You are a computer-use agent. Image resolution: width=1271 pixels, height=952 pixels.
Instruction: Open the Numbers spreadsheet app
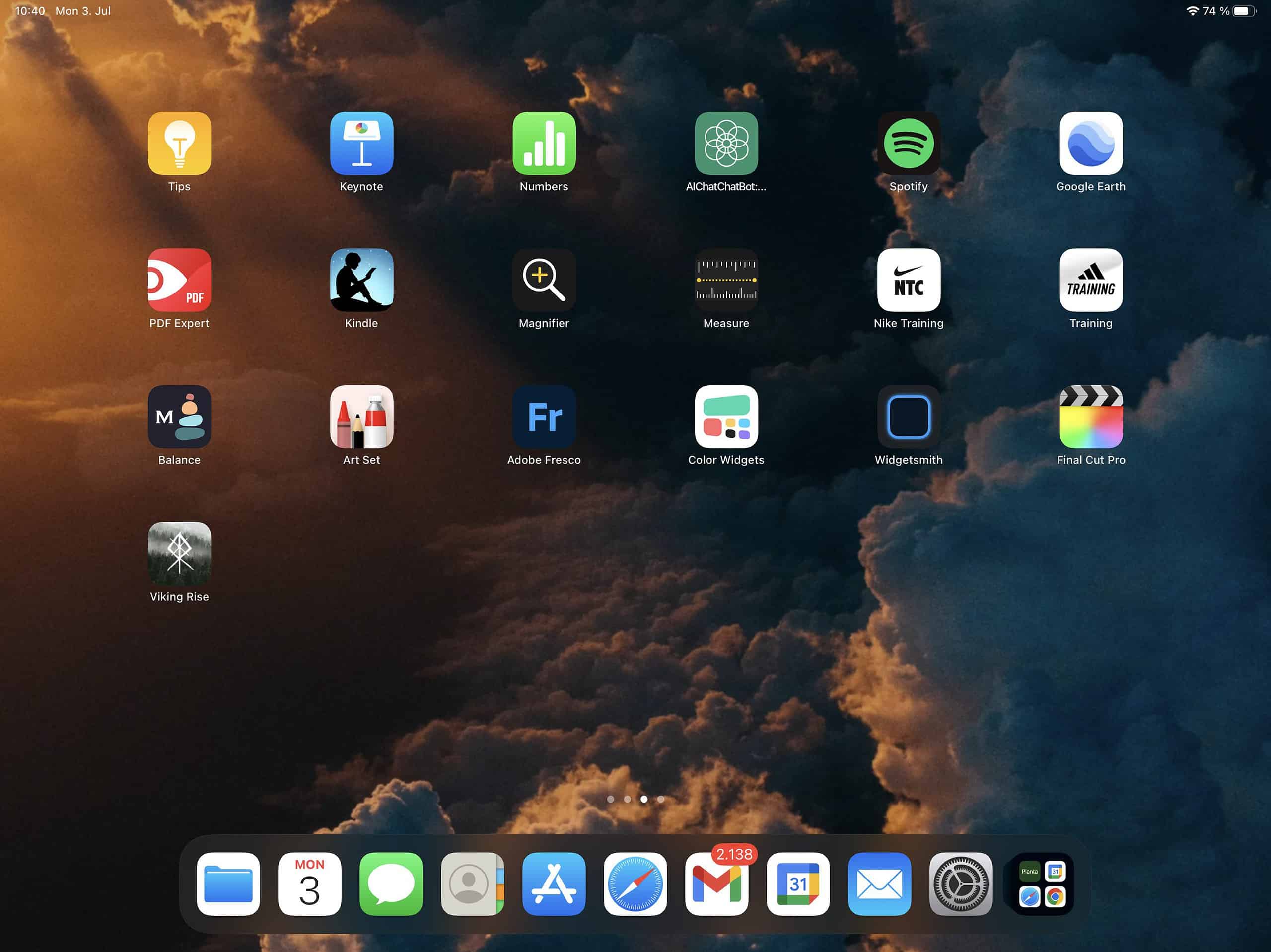coord(544,143)
